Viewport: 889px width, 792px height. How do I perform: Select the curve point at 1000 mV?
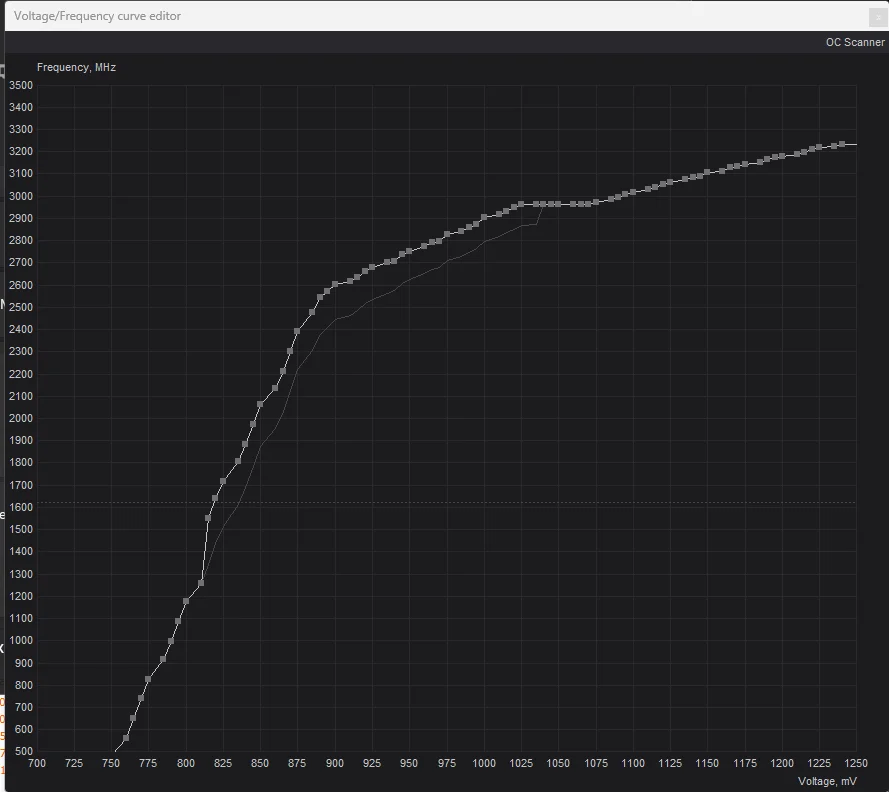(484, 217)
